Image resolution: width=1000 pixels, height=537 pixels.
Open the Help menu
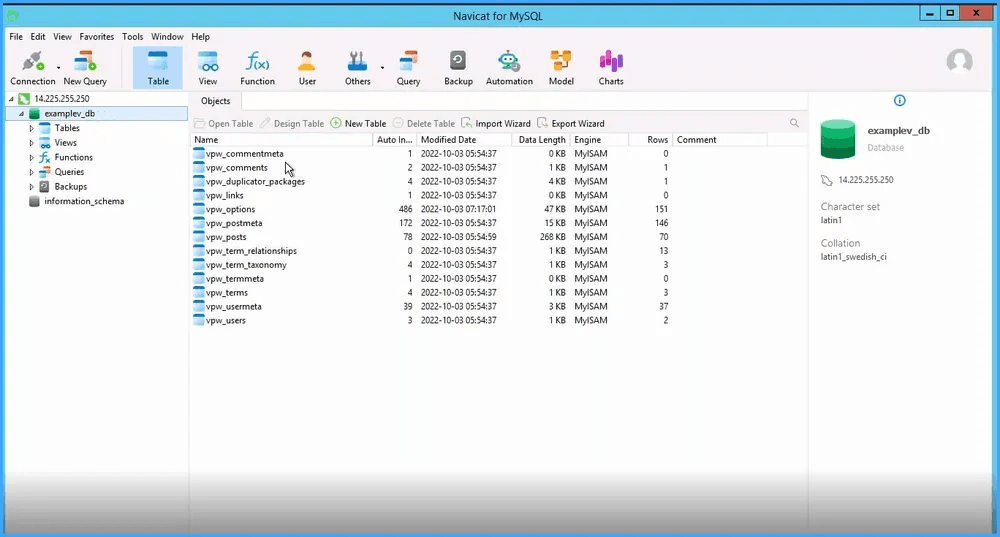[x=200, y=36]
